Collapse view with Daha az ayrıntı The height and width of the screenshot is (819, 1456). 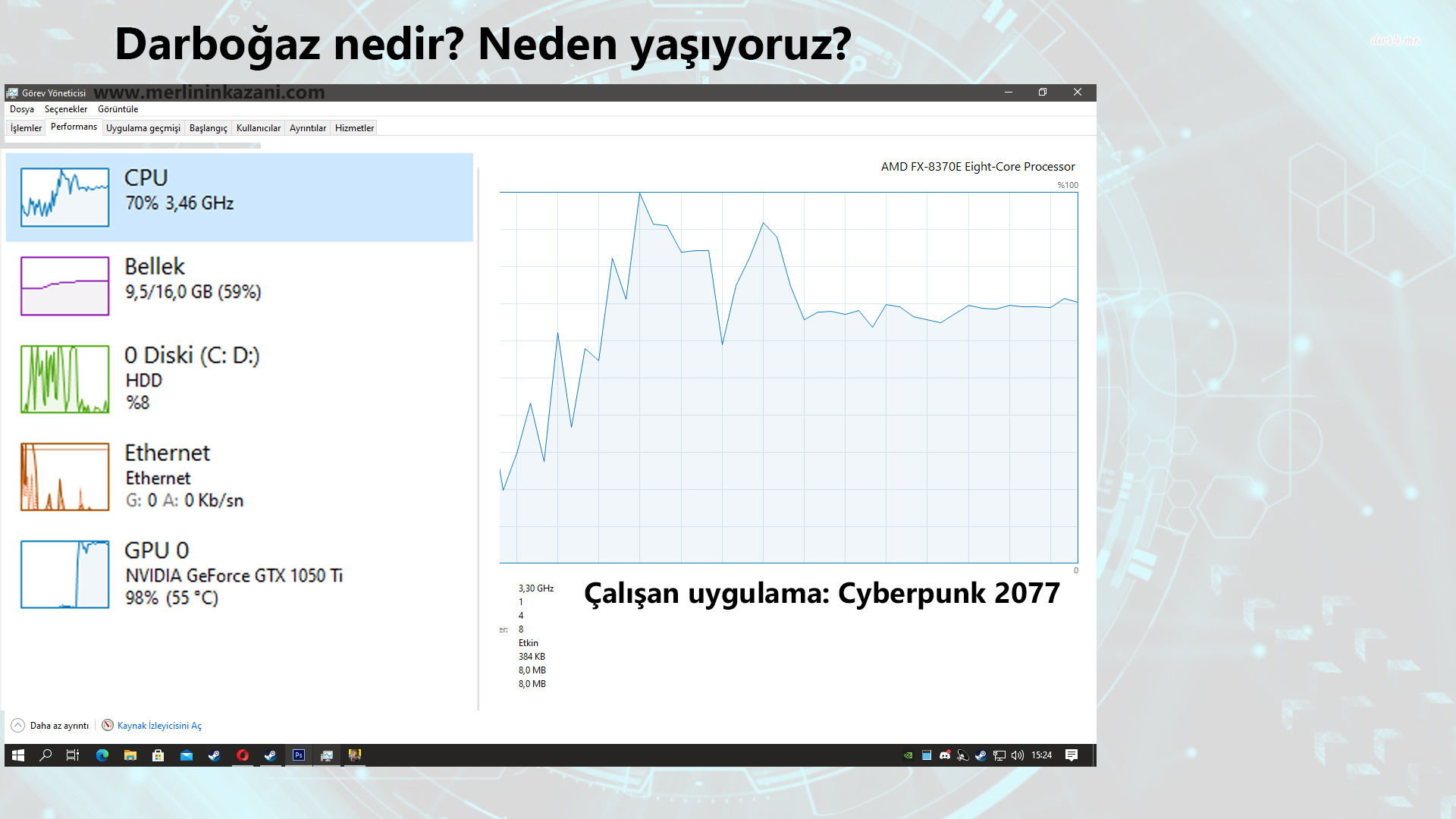coord(50,726)
